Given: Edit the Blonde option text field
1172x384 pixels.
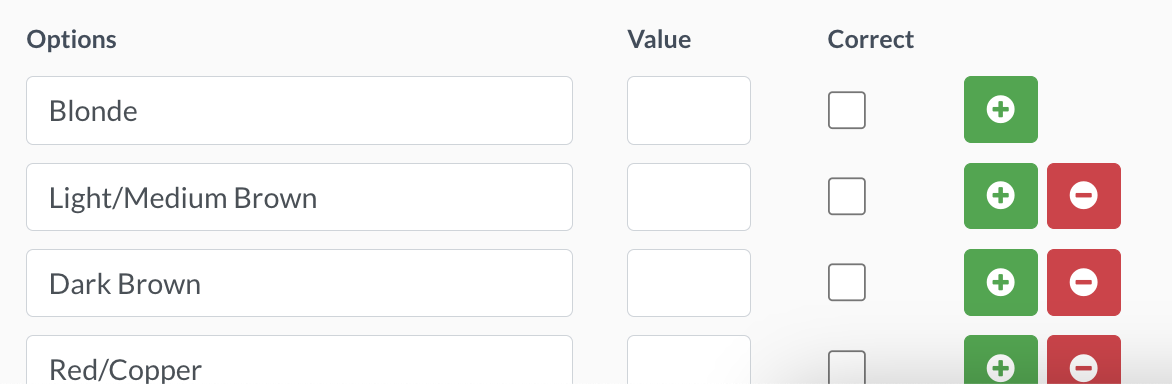Looking at the screenshot, I should pyautogui.click(x=299, y=111).
